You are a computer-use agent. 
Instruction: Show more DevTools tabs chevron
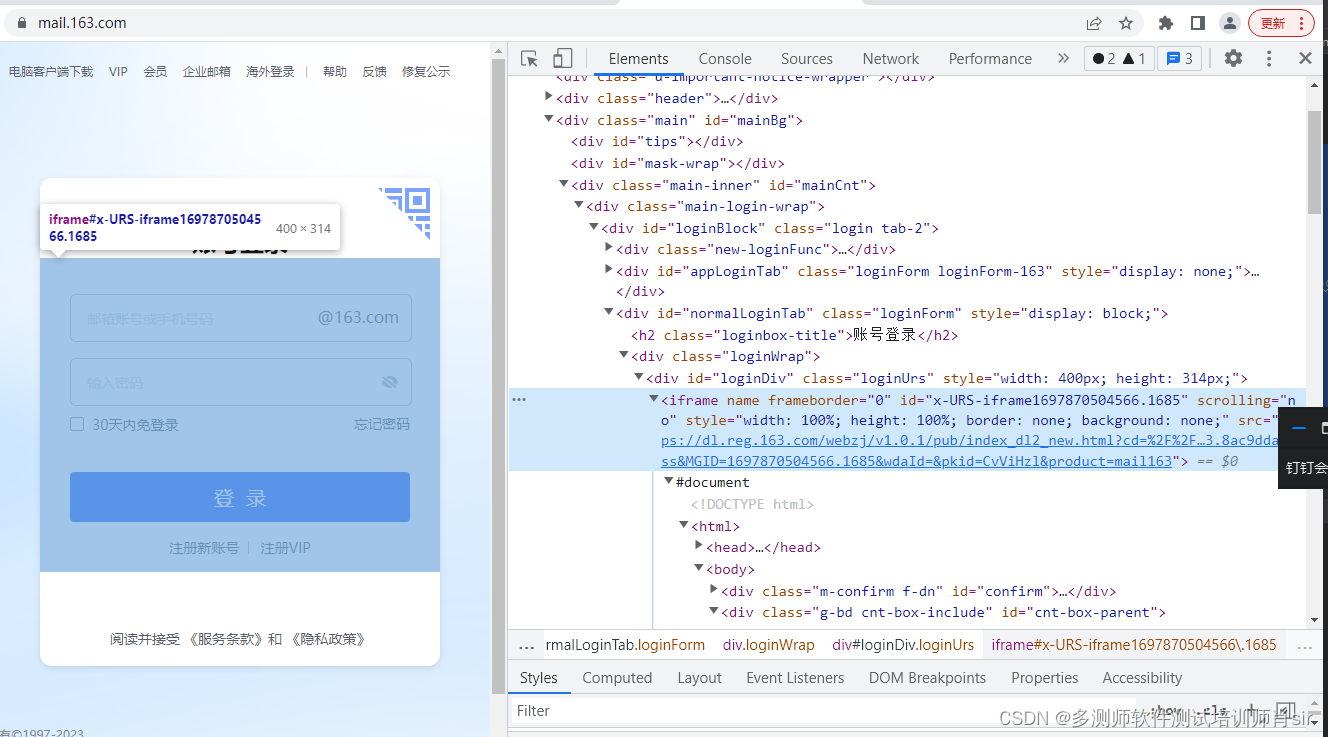click(1063, 59)
